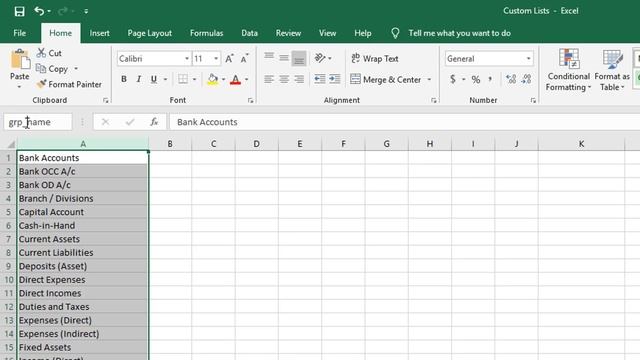Click the Undo arrow icon
Viewport: 640px width, 360px height.
click(39, 11)
